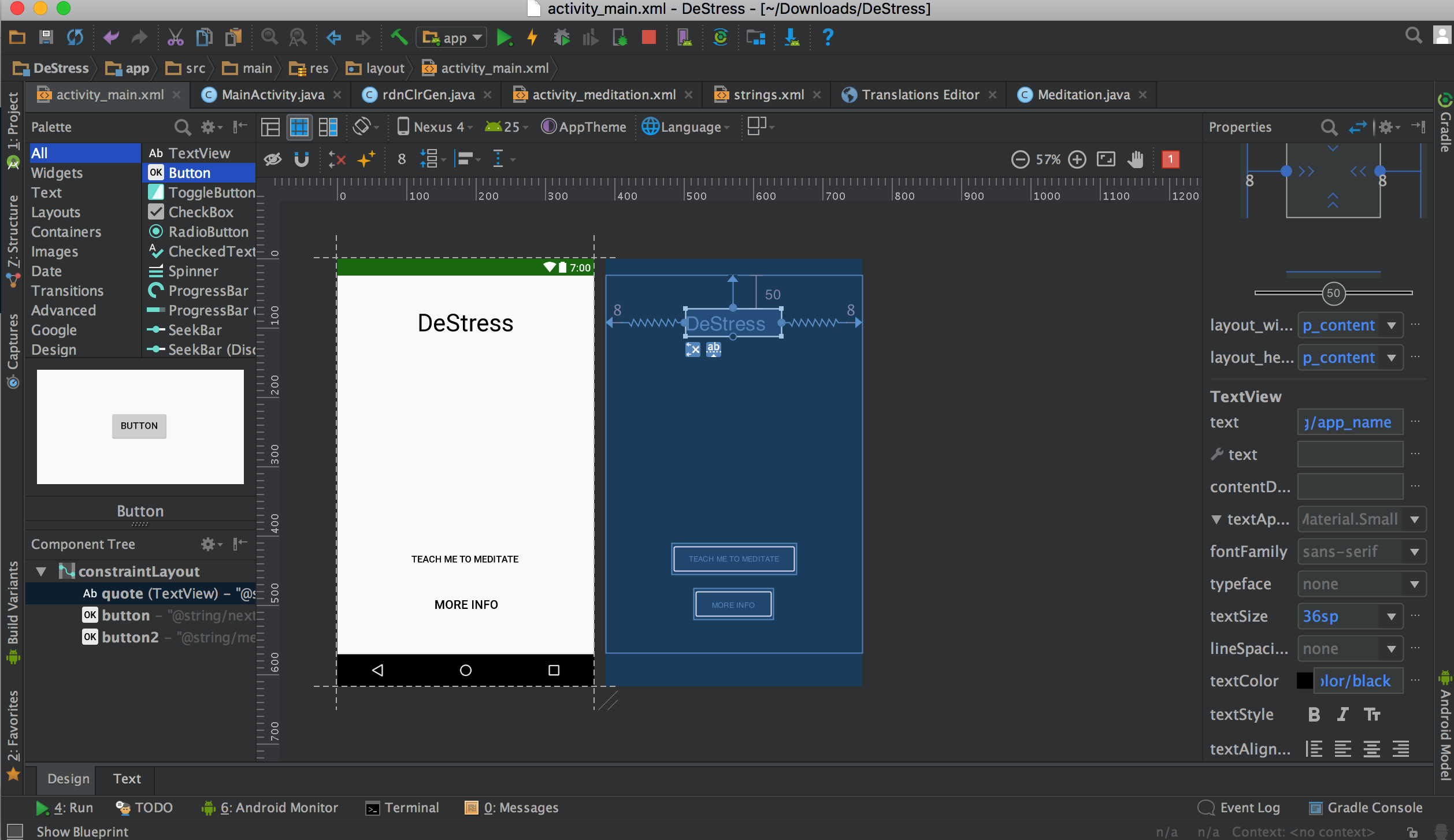
Task: Toggle Show Constraints eye icon
Action: tap(273, 159)
